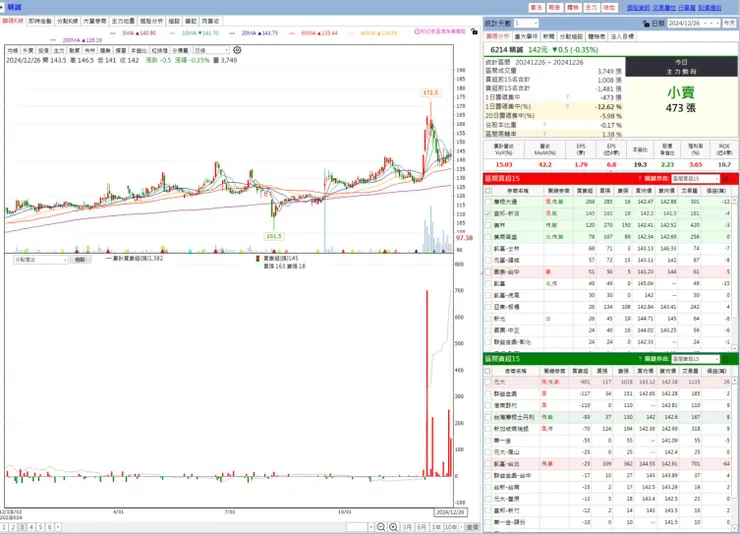The height and width of the screenshot is (534, 740).
Task: Open the 法人目標 tab
Action: tap(622, 36)
